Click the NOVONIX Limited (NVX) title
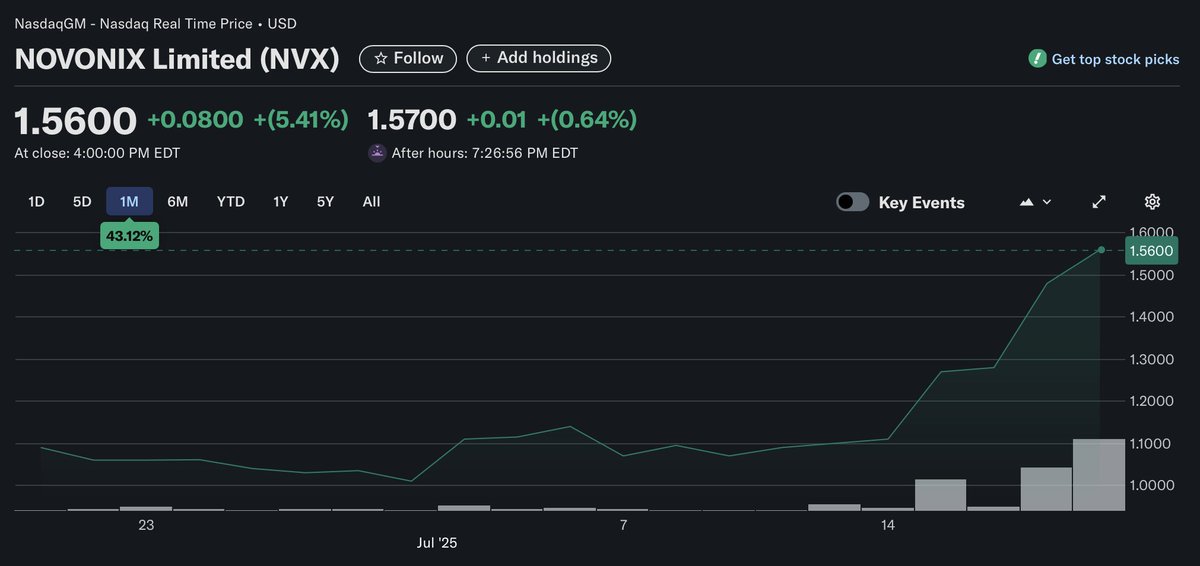This screenshot has width=1200, height=566. (x=177, y=59)
